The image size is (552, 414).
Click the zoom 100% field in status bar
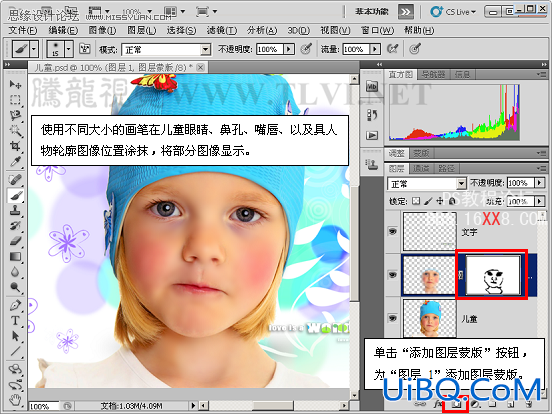click(x=44, y=406)
